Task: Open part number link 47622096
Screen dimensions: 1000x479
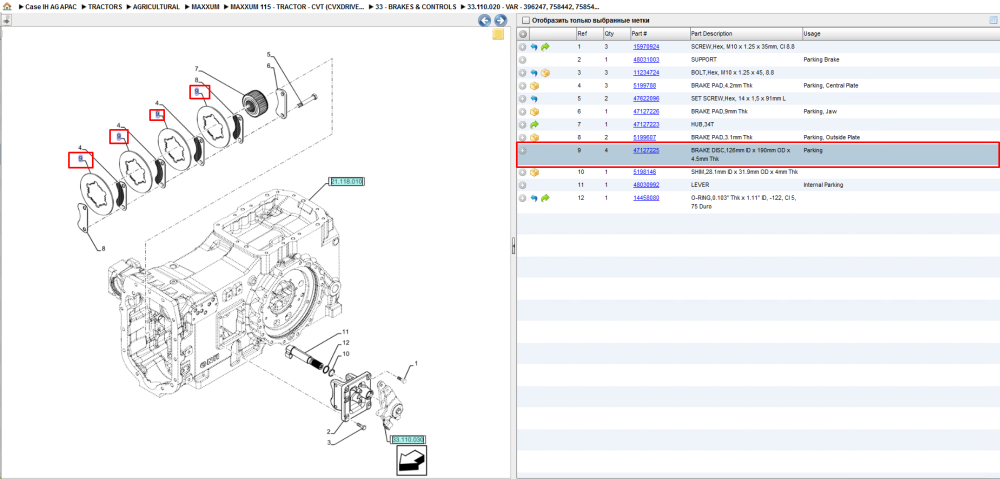Action: 646,99
